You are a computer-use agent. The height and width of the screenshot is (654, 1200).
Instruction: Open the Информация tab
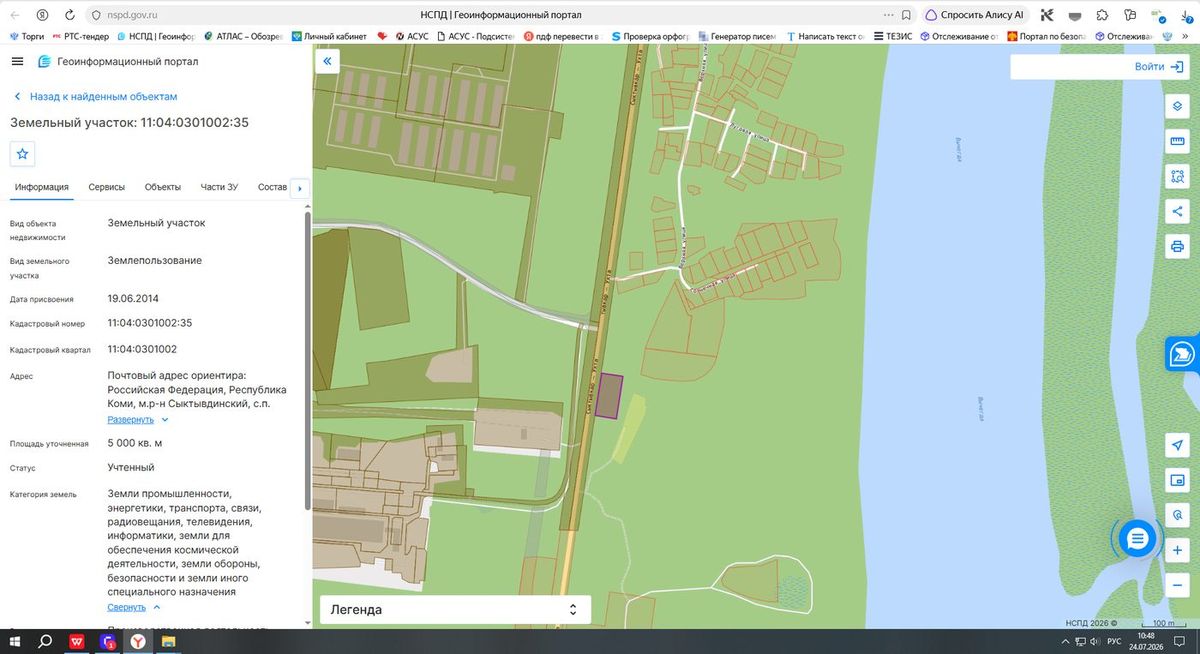pos(42,187)
